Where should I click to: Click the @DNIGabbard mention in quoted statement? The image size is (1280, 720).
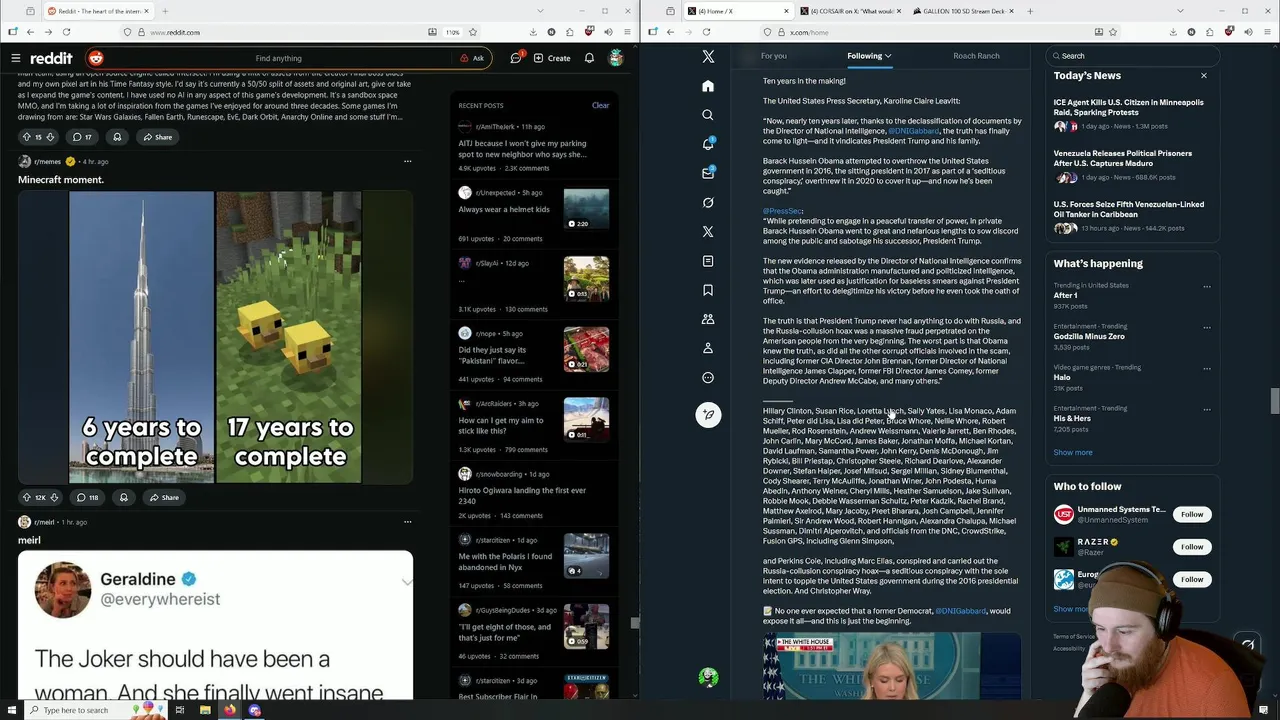[x=914, y=131]
